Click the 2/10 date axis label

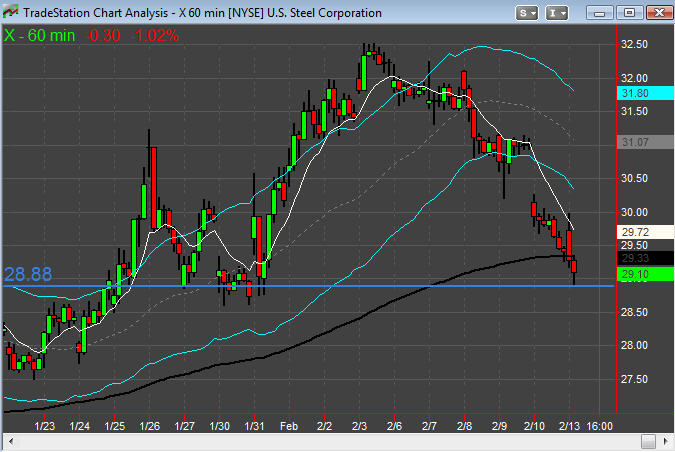534,426
